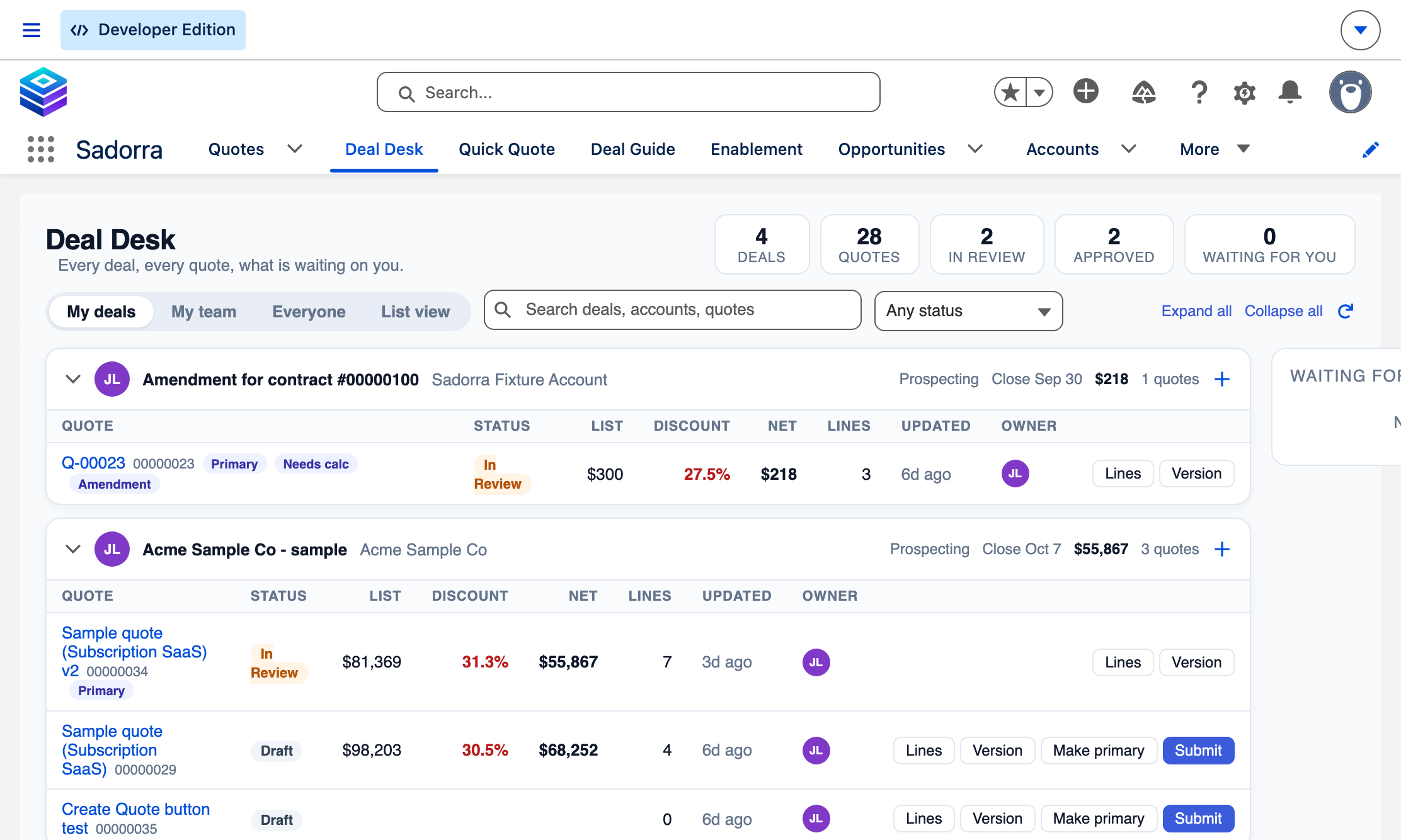
Task: Click the Search deals, accounts, quotes field
Action: (672, 310)
